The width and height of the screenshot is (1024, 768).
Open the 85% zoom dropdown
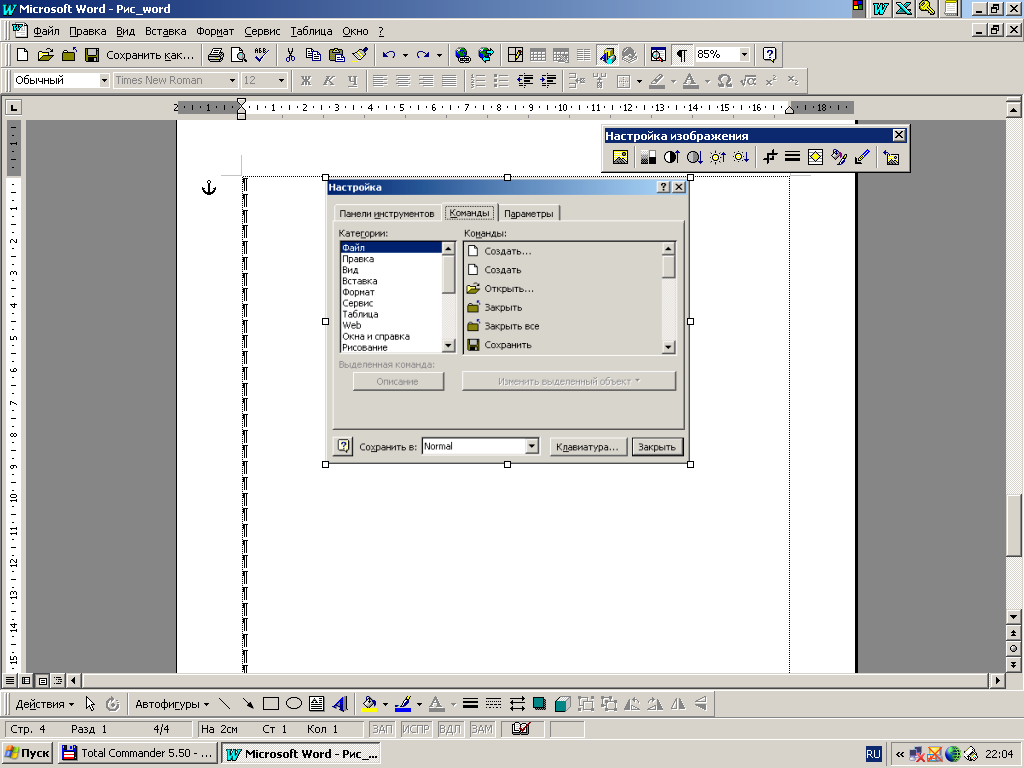coord(744,55)
